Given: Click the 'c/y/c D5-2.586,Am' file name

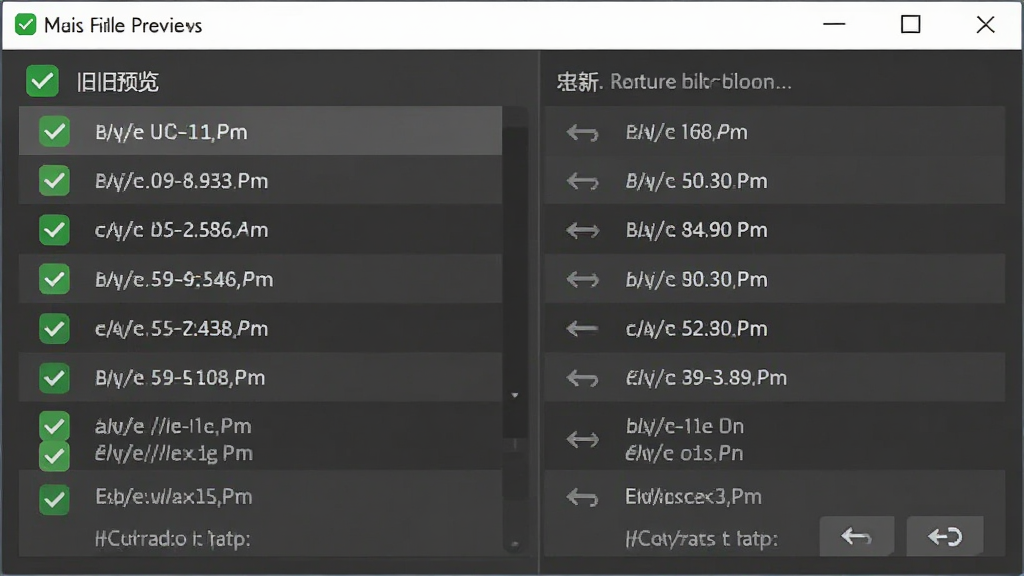Looking at the screenshot, I should (182, 230).
